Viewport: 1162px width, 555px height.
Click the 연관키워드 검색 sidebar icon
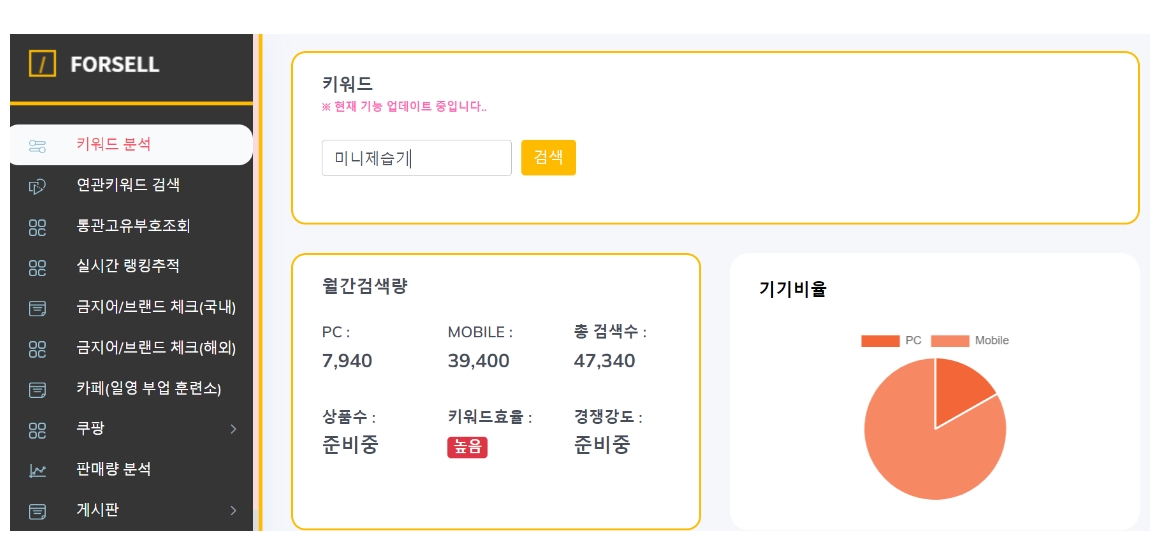point(38,186)
